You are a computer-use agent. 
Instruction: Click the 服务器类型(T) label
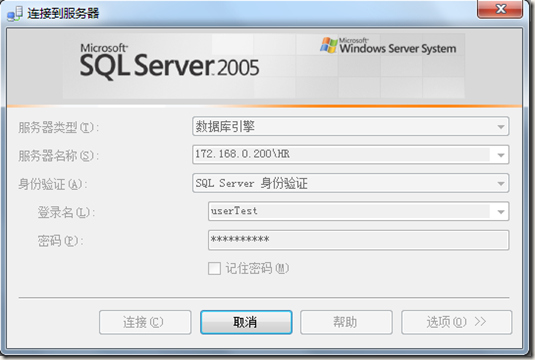pos(59,128)
